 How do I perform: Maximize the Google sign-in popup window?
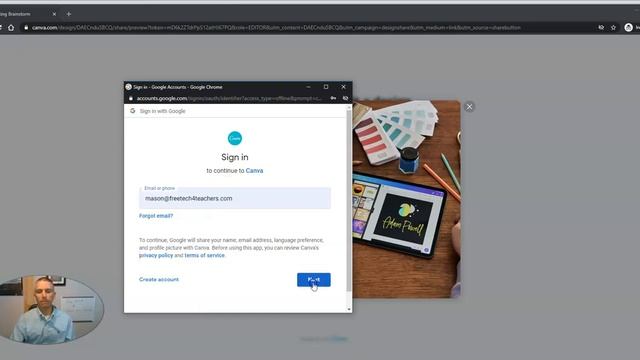click(x=326, y=87)
